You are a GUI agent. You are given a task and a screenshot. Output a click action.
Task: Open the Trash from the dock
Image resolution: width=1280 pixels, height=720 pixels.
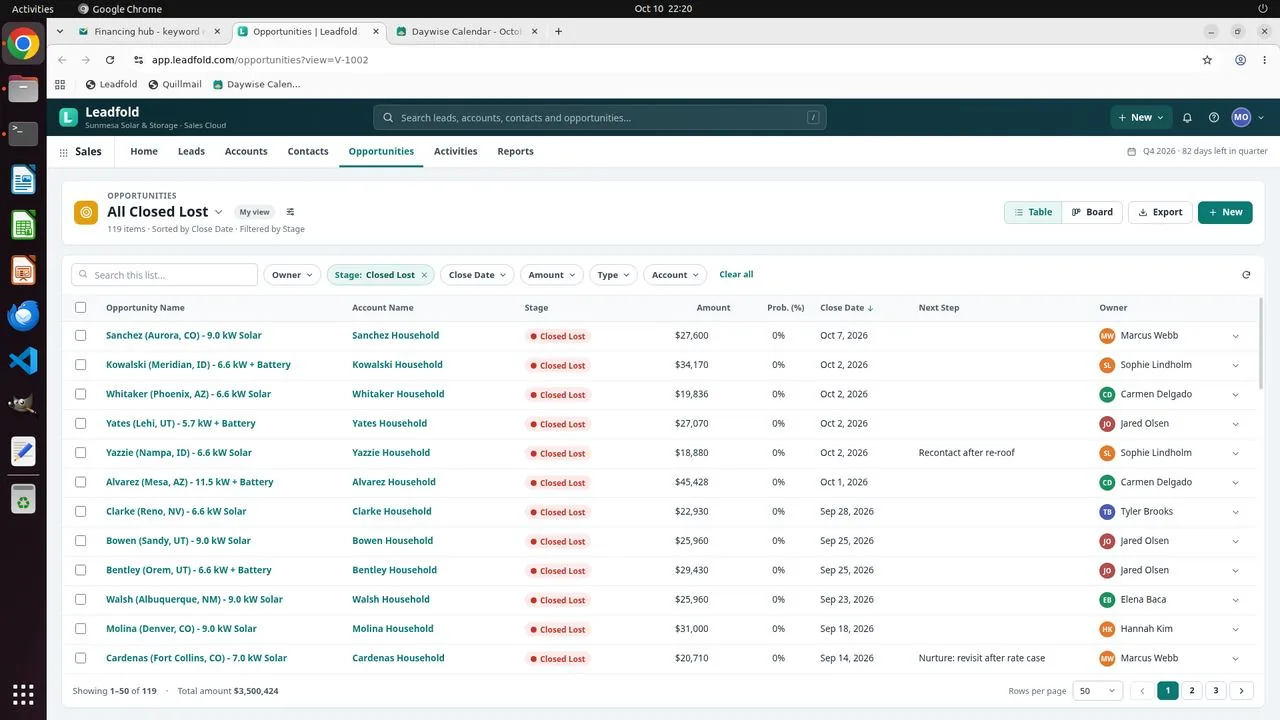coord(23,497)
